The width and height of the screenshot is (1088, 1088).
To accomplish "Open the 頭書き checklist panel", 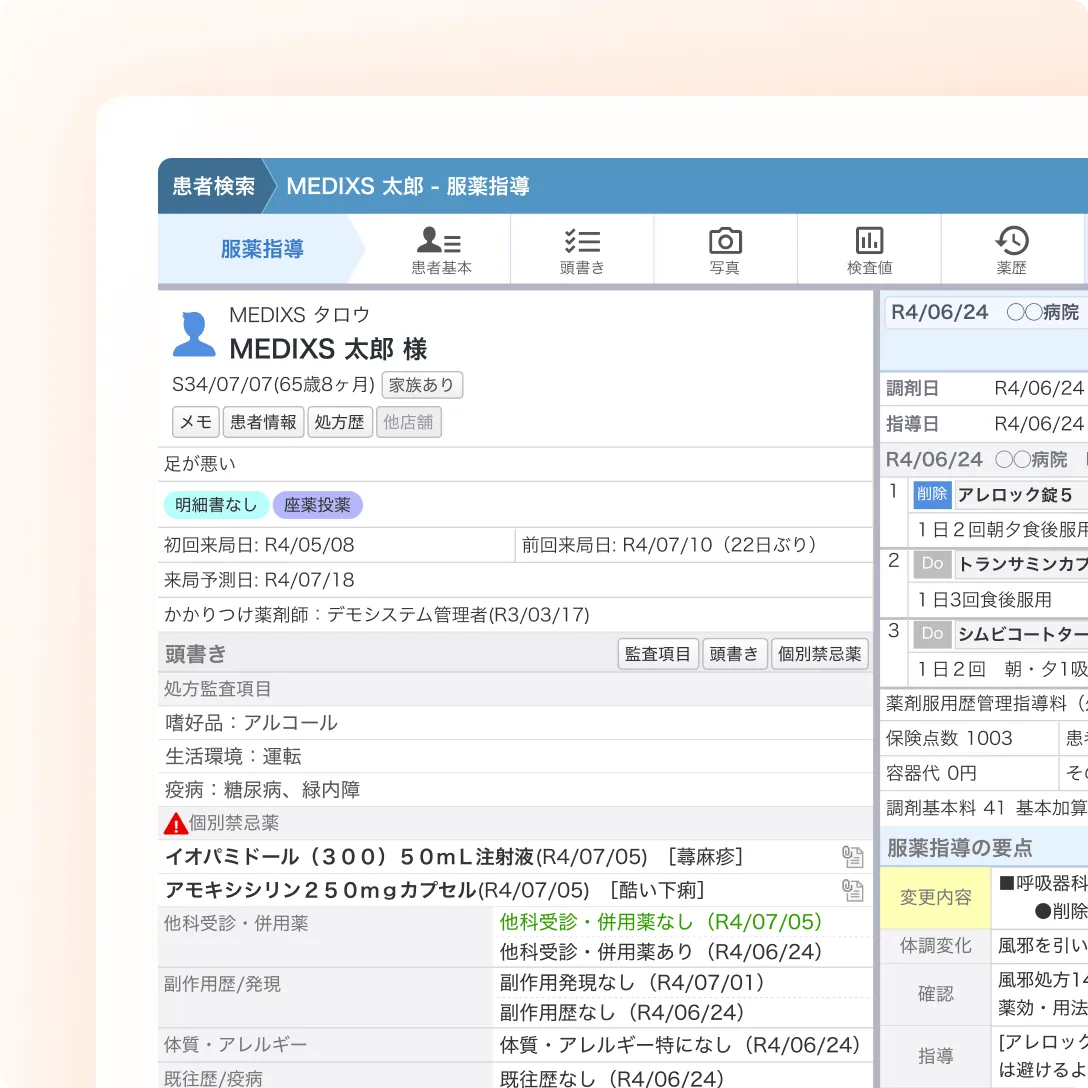I will 582,248.
